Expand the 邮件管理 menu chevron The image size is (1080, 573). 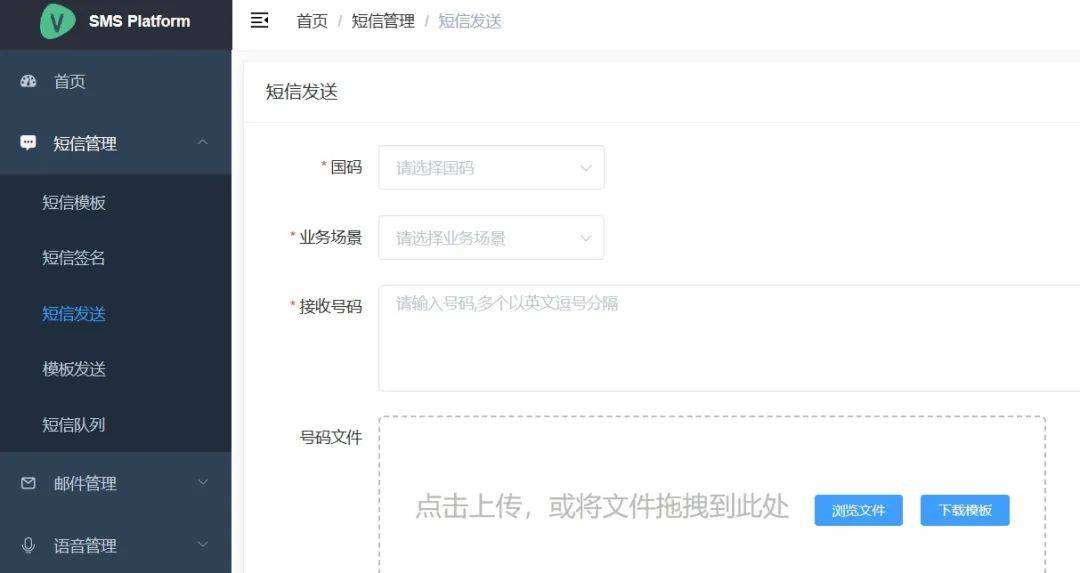tap(202, 482)
